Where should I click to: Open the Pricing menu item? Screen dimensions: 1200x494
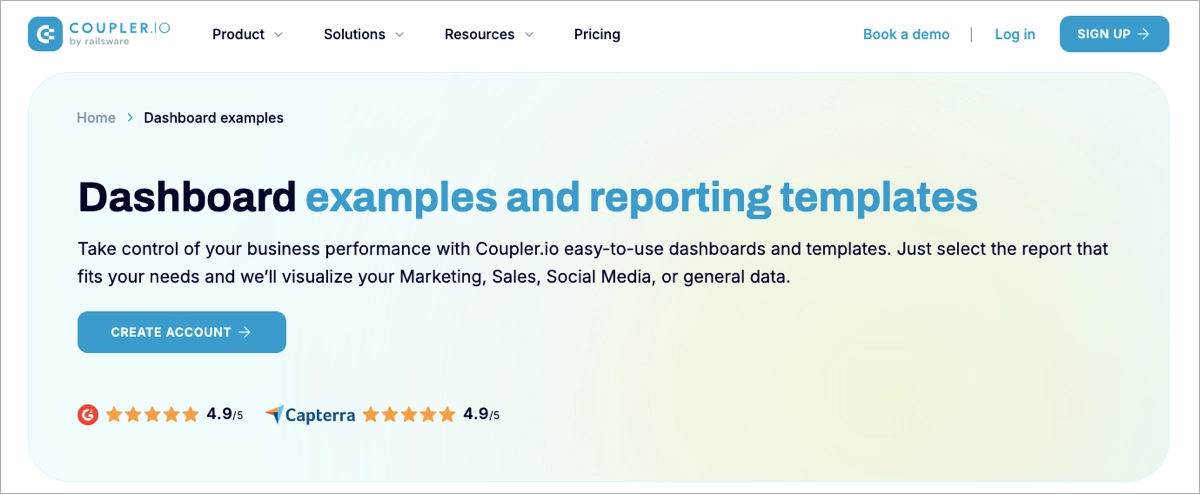click(x=597, y=34)
